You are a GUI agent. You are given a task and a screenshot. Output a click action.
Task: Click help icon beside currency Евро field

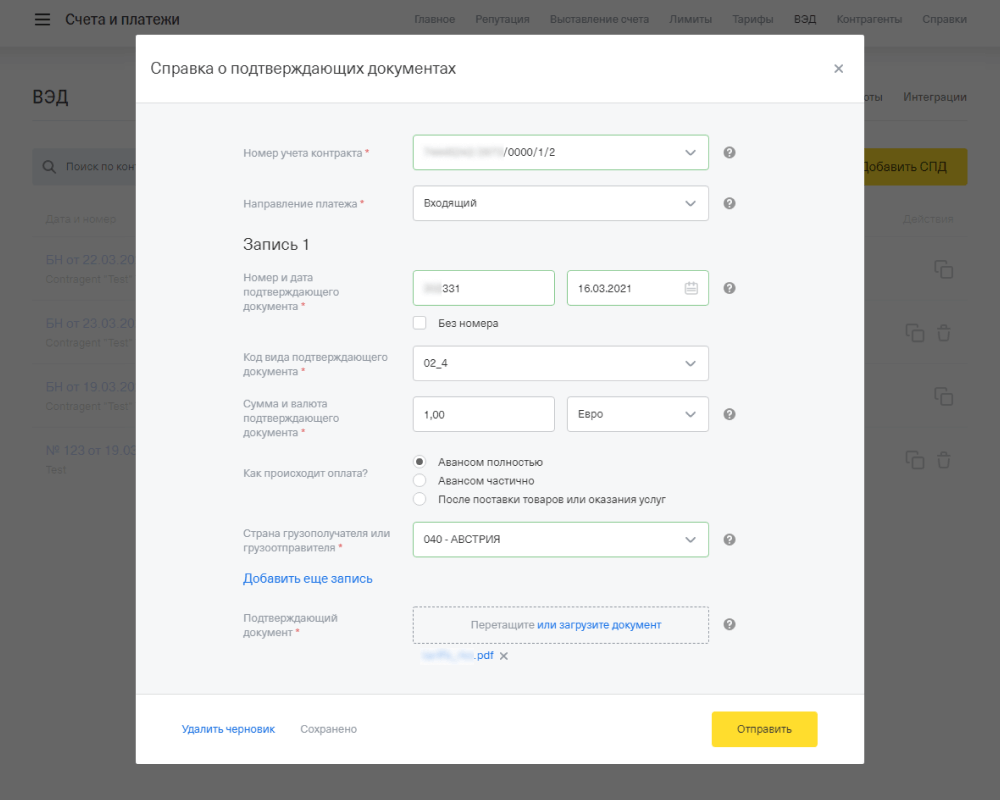729,414
